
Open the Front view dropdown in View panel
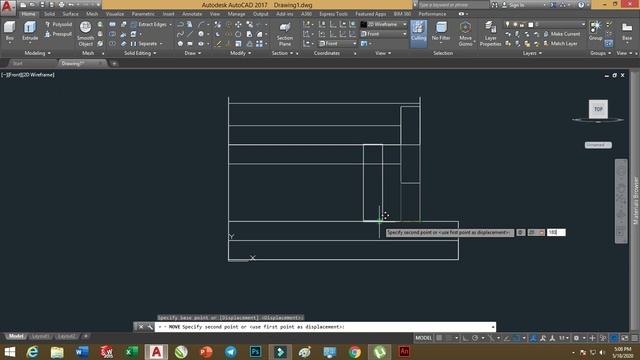click(384, 34)
